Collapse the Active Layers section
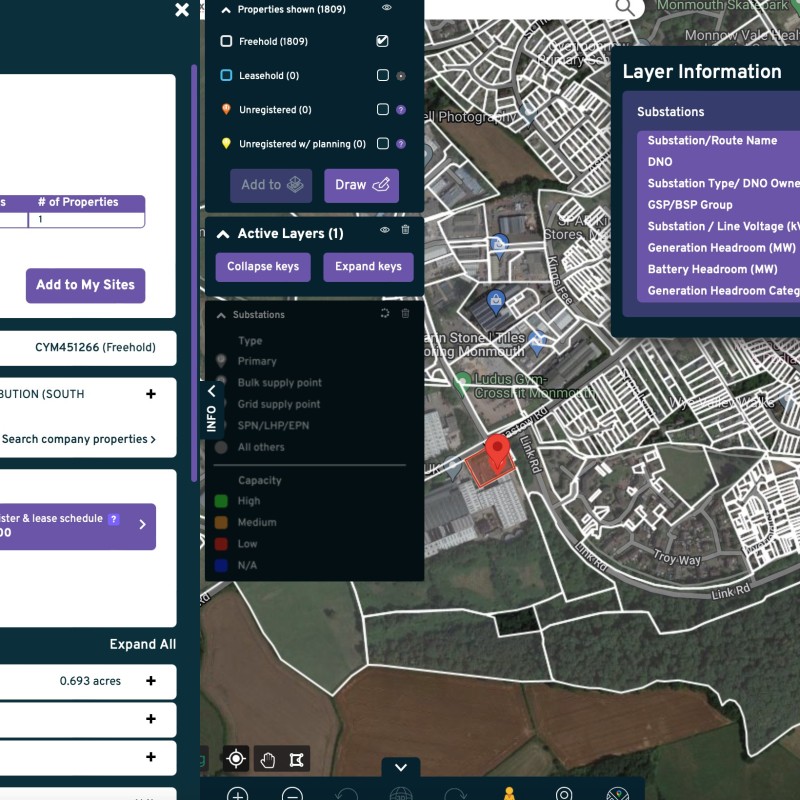The height and width of the screenshot is (800, 800). point(223,234)
